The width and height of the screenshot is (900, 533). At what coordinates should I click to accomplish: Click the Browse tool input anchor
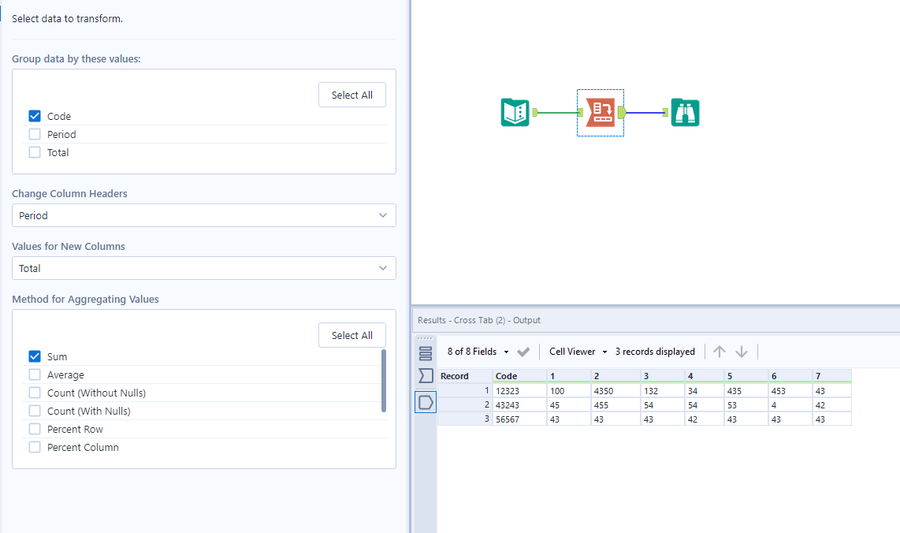point(665,112)
